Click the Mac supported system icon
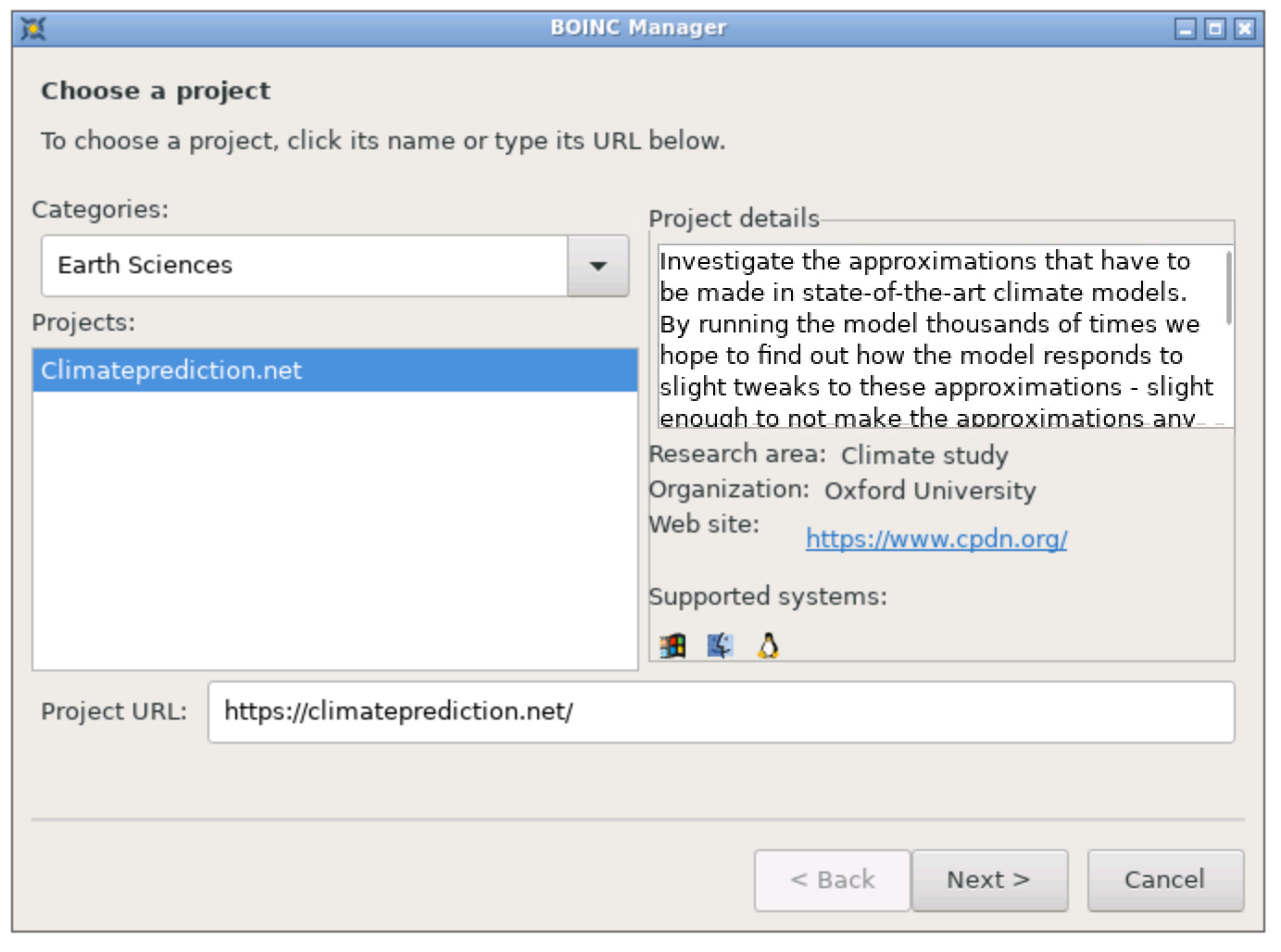1281x952 pixels. click(720, 645)
